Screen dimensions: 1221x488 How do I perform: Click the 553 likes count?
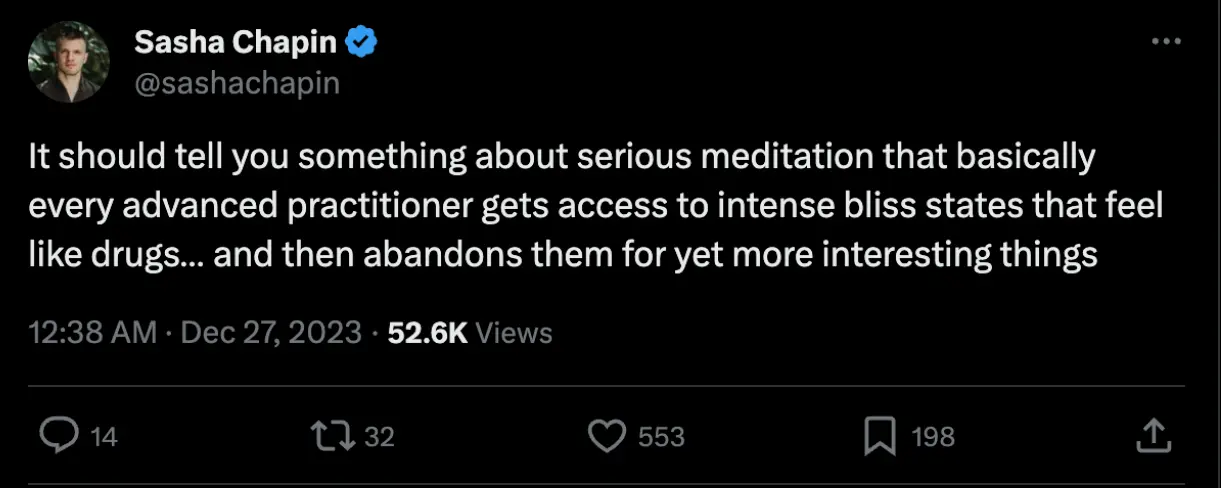tap(661, 437)
